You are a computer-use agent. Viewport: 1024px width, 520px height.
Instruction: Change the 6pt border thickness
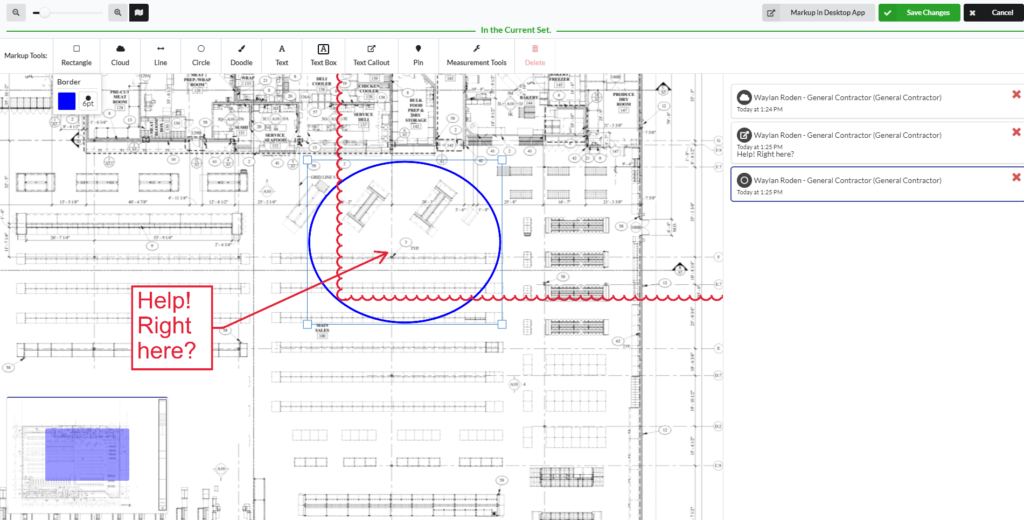point(88,101)
